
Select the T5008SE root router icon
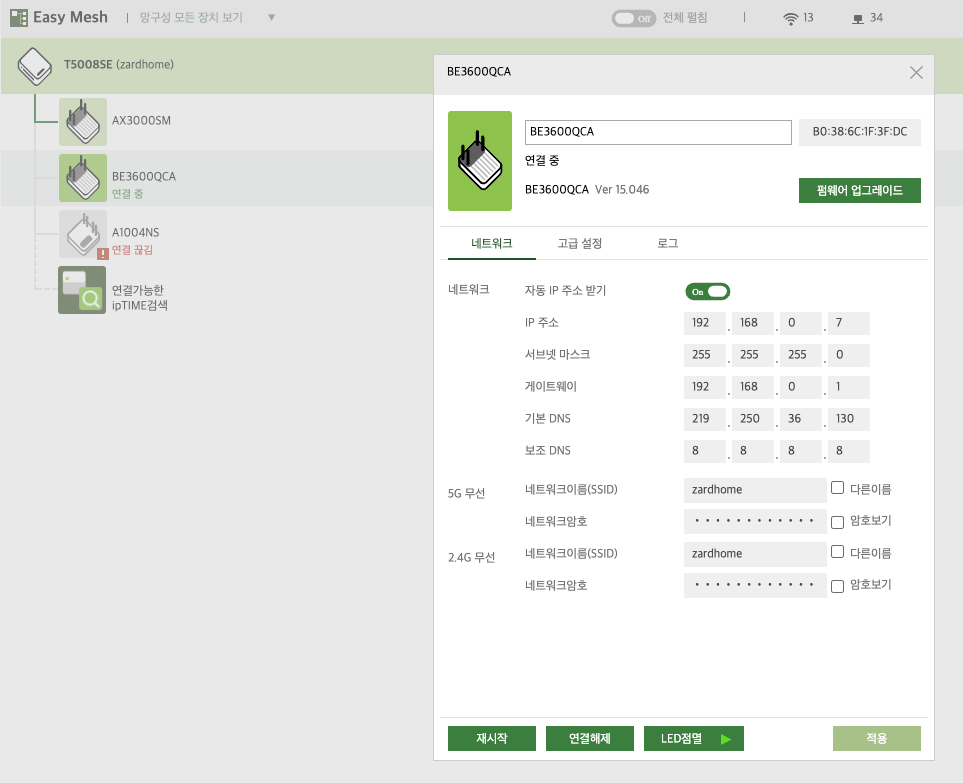tap(34, 66)
